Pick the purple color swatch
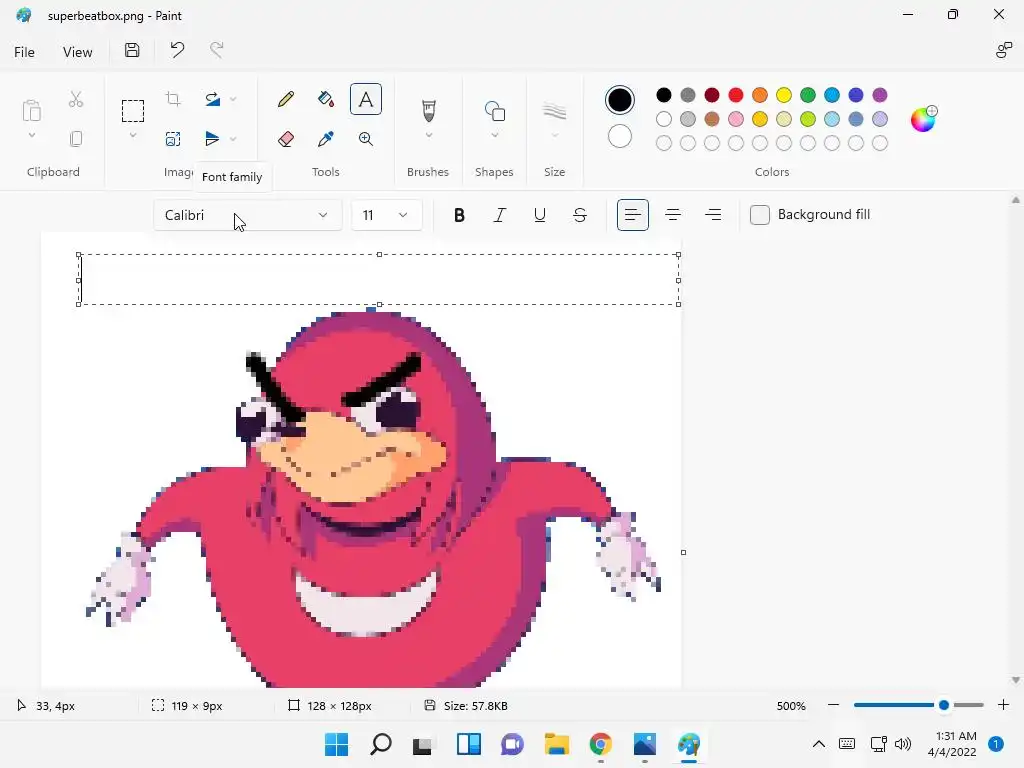 click(x=880, y=95)
